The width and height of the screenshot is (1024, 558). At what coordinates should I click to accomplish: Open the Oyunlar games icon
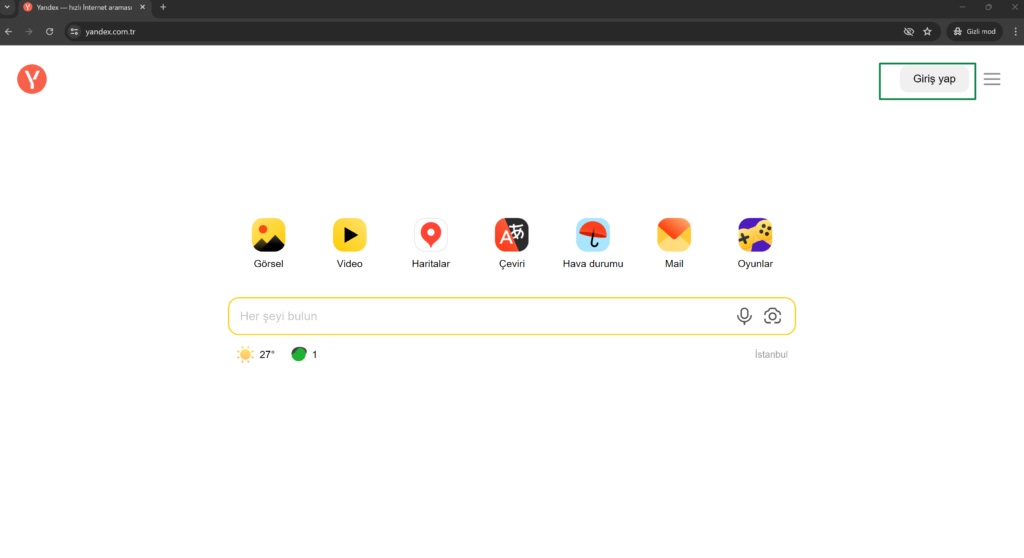(755, 235)
